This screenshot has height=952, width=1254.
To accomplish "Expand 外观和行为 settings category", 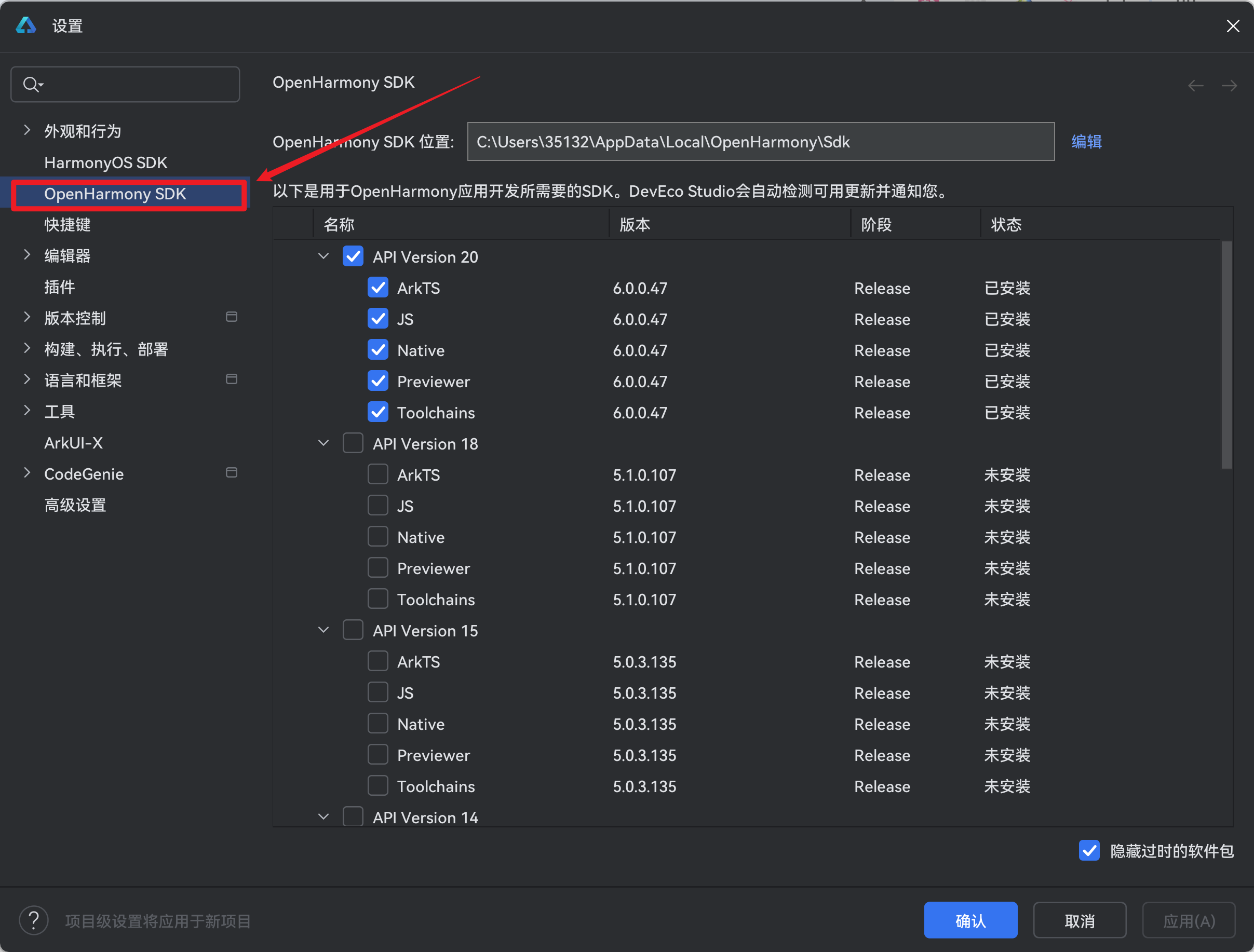I will coord(26,130).
